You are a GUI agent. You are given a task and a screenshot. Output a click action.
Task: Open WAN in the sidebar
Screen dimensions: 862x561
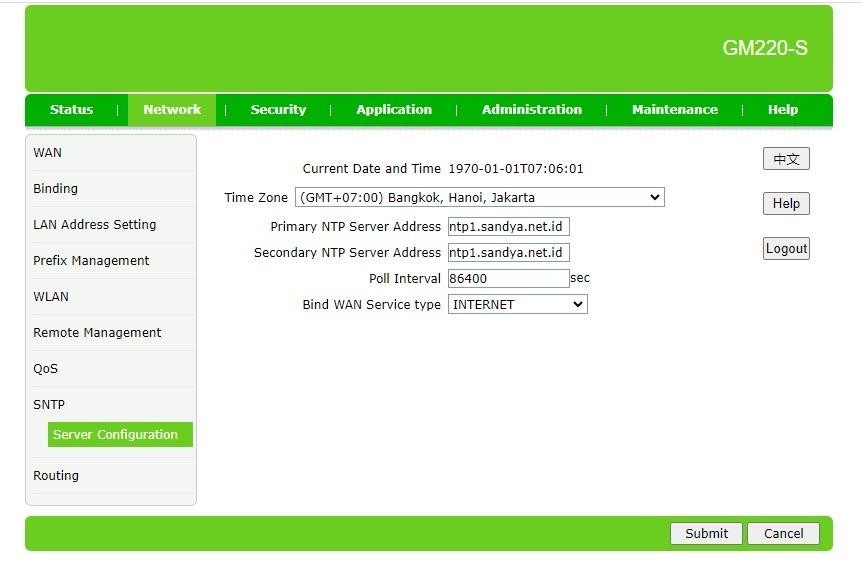pos(47,153)
